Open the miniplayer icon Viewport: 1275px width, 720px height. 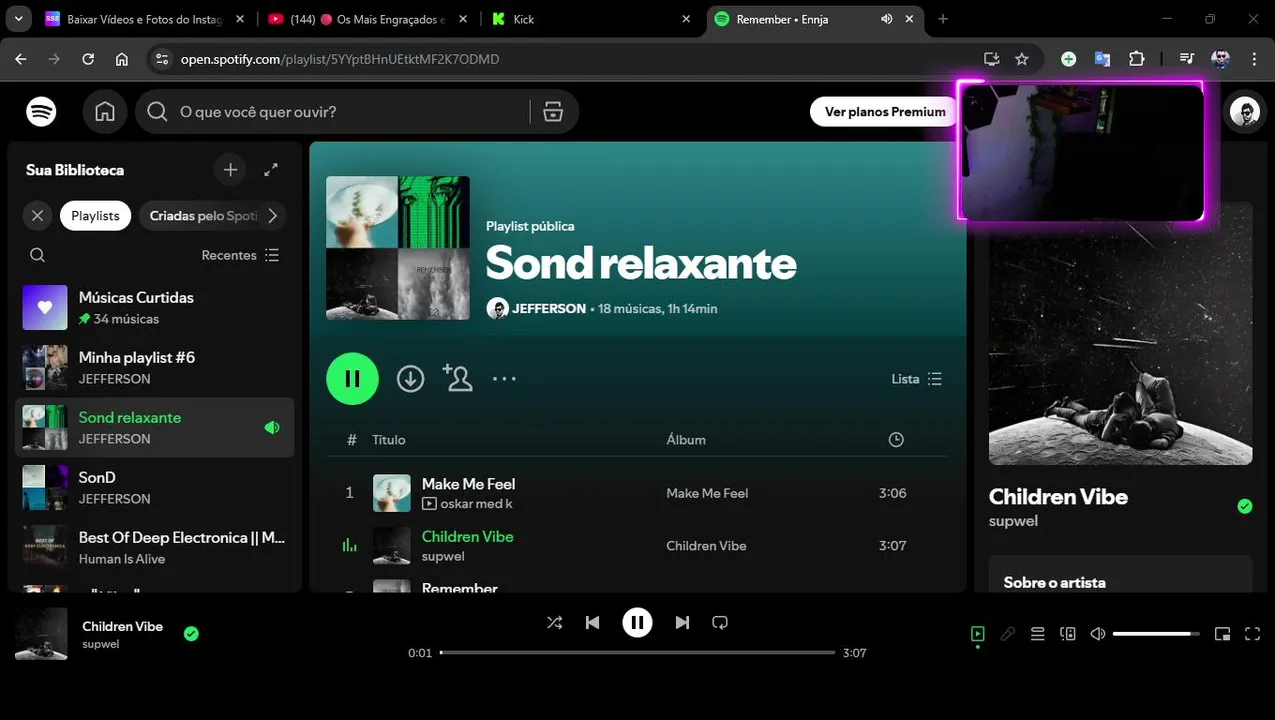click(x=1222, y=634)
